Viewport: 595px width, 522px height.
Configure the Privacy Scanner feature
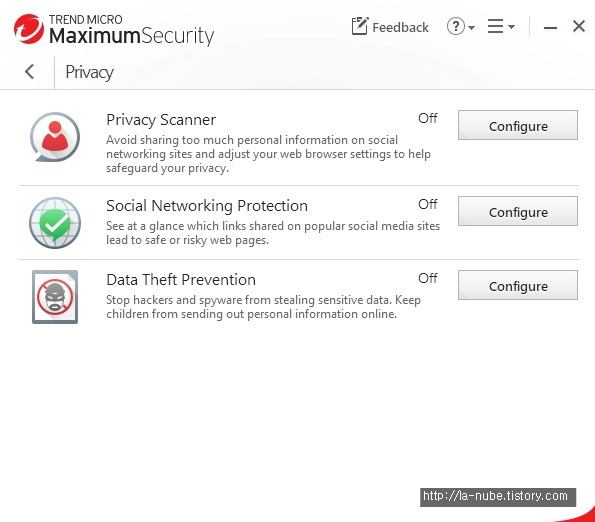tap(518, 125)
